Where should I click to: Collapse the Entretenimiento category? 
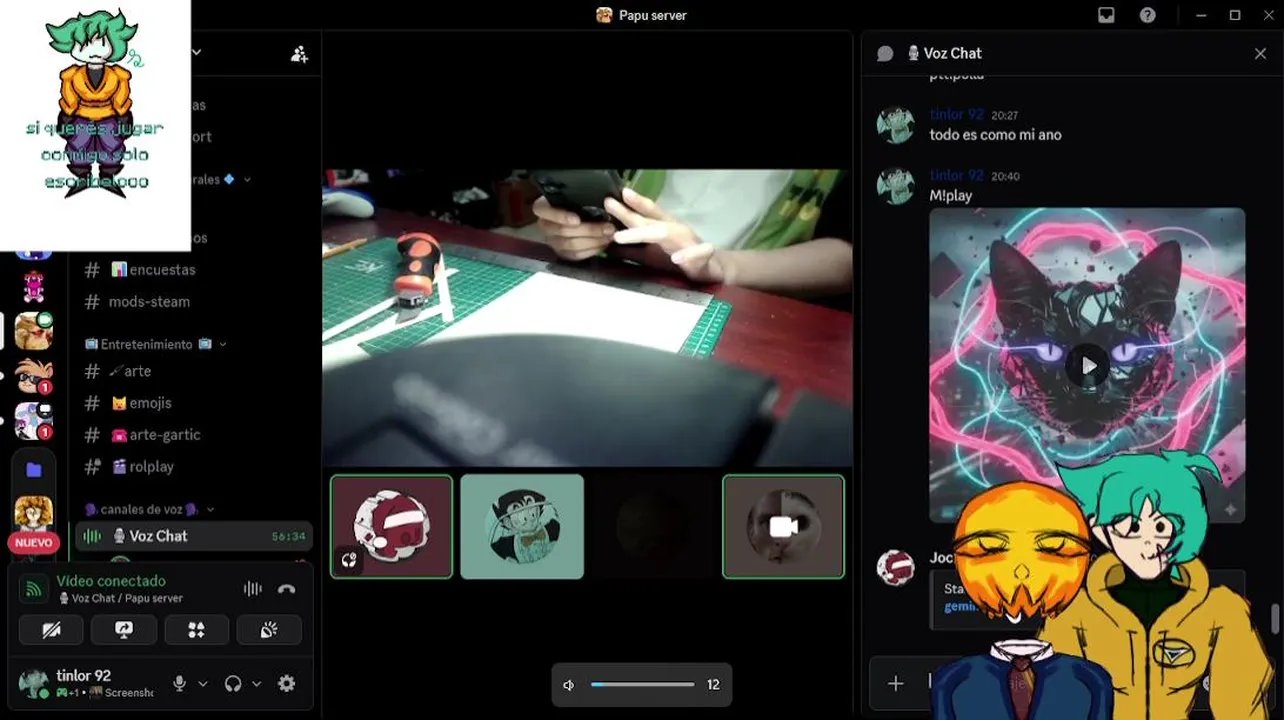coord(155,344)
